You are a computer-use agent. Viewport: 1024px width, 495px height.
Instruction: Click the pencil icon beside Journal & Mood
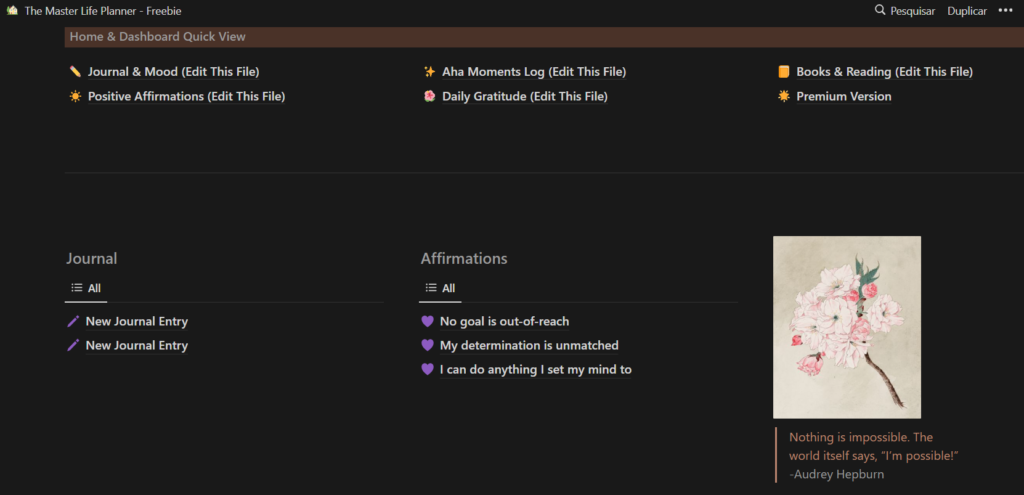(x=75, y=72)
